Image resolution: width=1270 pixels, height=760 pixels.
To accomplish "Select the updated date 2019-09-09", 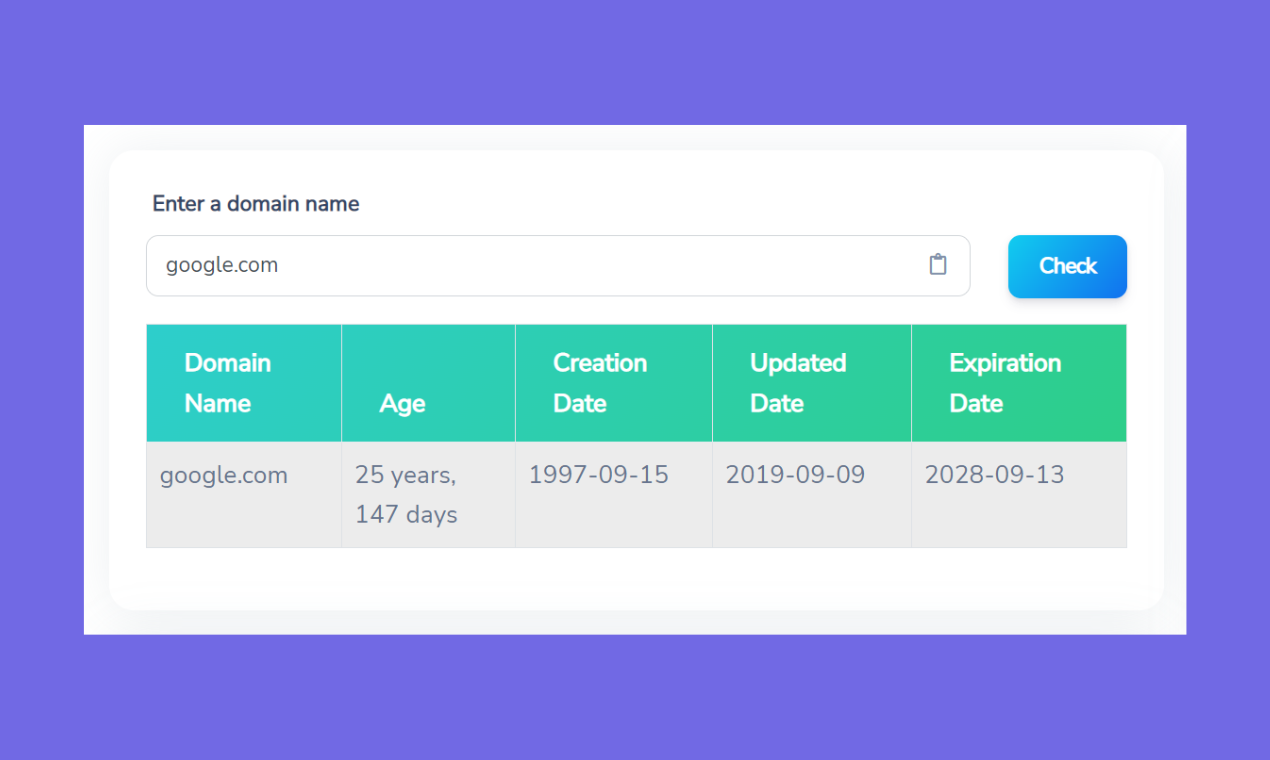I will [x=795, y=474].
